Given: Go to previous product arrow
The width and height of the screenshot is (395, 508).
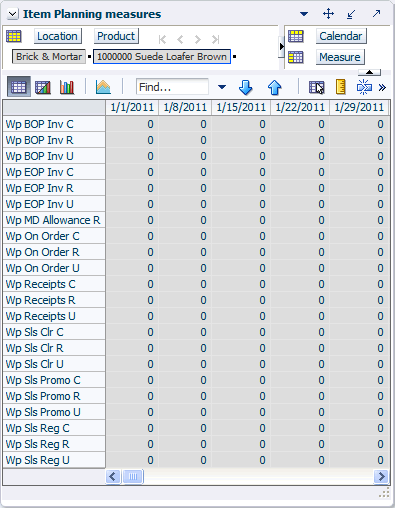Looking at the screenshot, I should 180,40.
